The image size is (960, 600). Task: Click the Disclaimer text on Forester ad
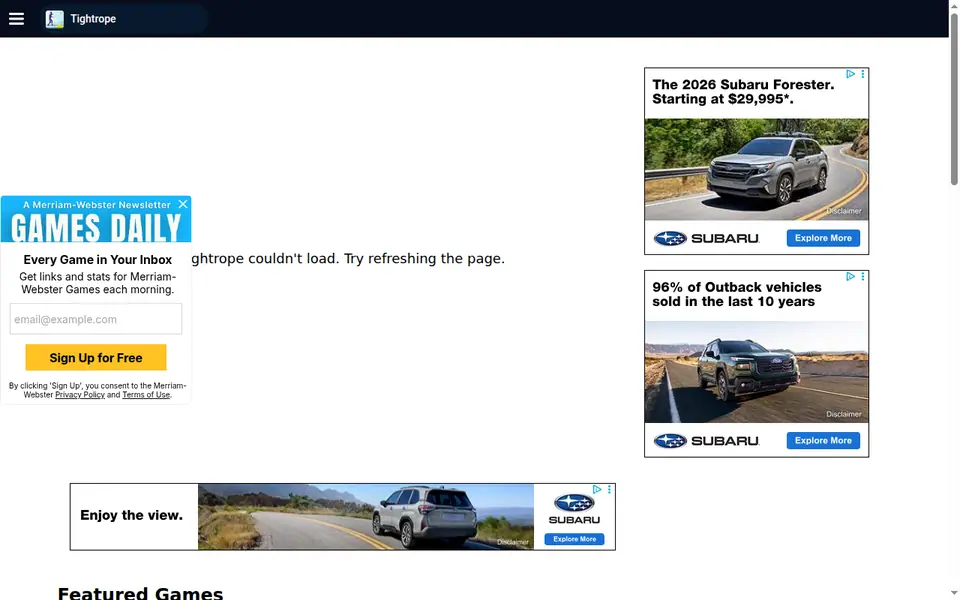(x=844, y=211)
